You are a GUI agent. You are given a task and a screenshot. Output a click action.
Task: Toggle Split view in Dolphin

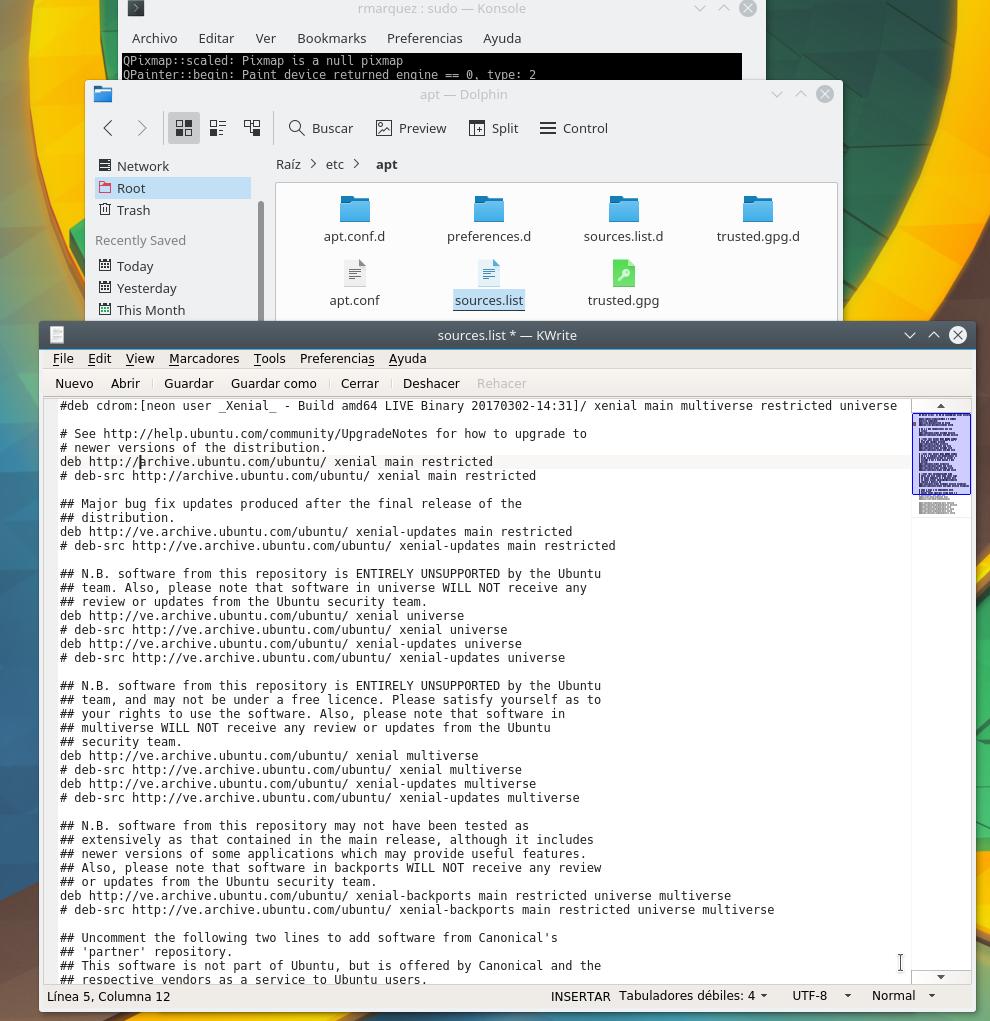click(493, 128)
